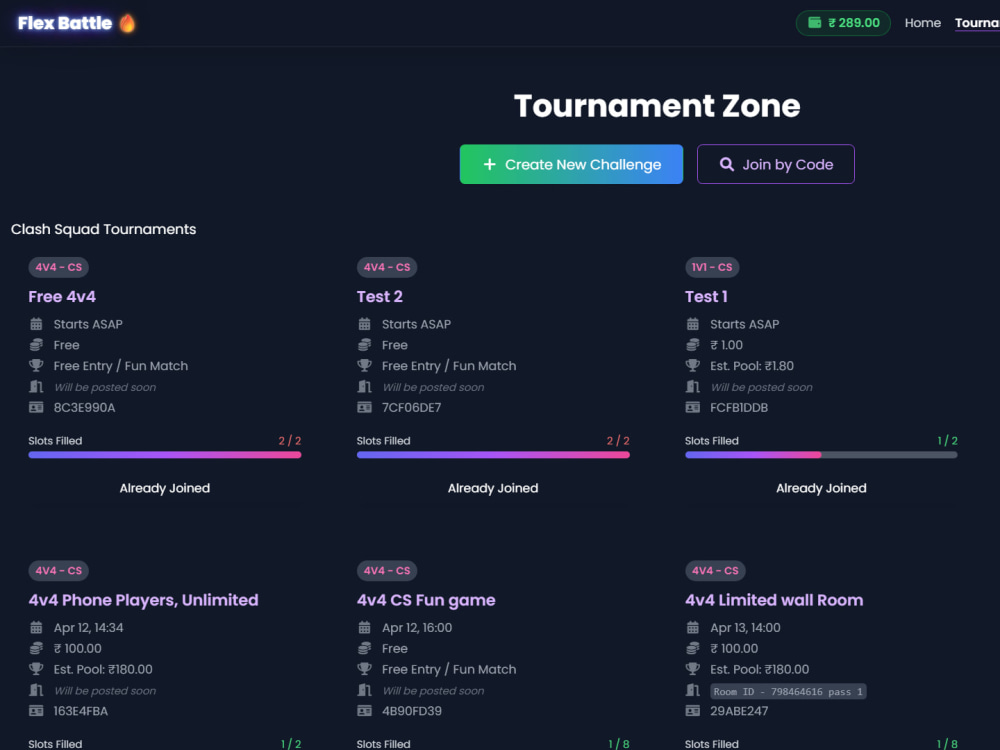Click coins icon in Test 2 card
1000x750 pixels.
364,345
